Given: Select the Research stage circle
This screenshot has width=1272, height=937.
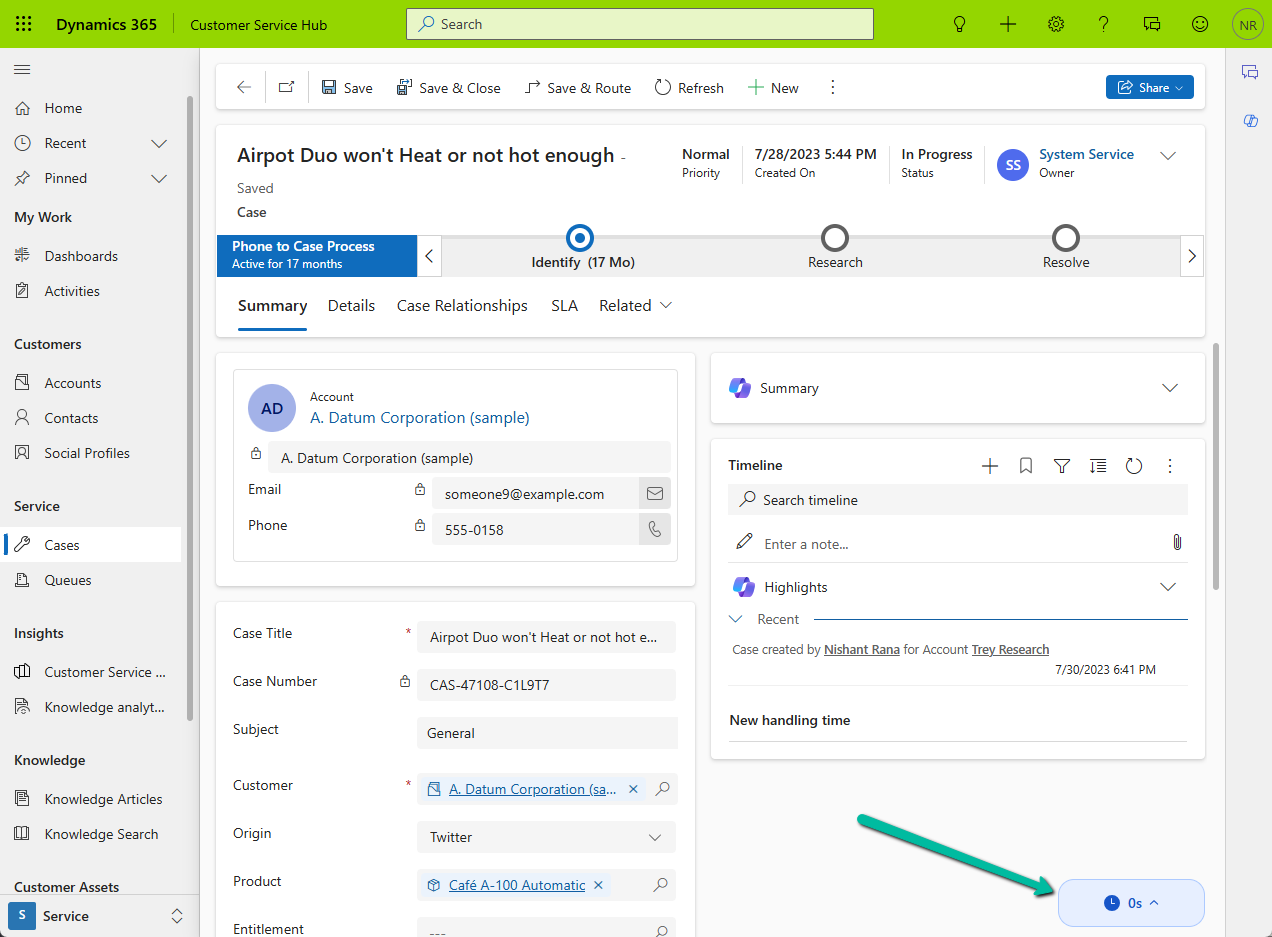Looking at the screenshot, I should point(835,239).
